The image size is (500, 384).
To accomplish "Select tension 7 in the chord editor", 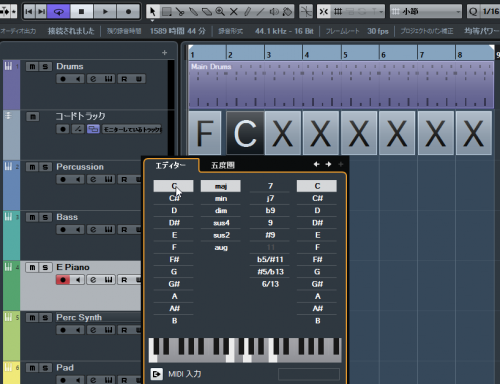I will pos(270,186).
